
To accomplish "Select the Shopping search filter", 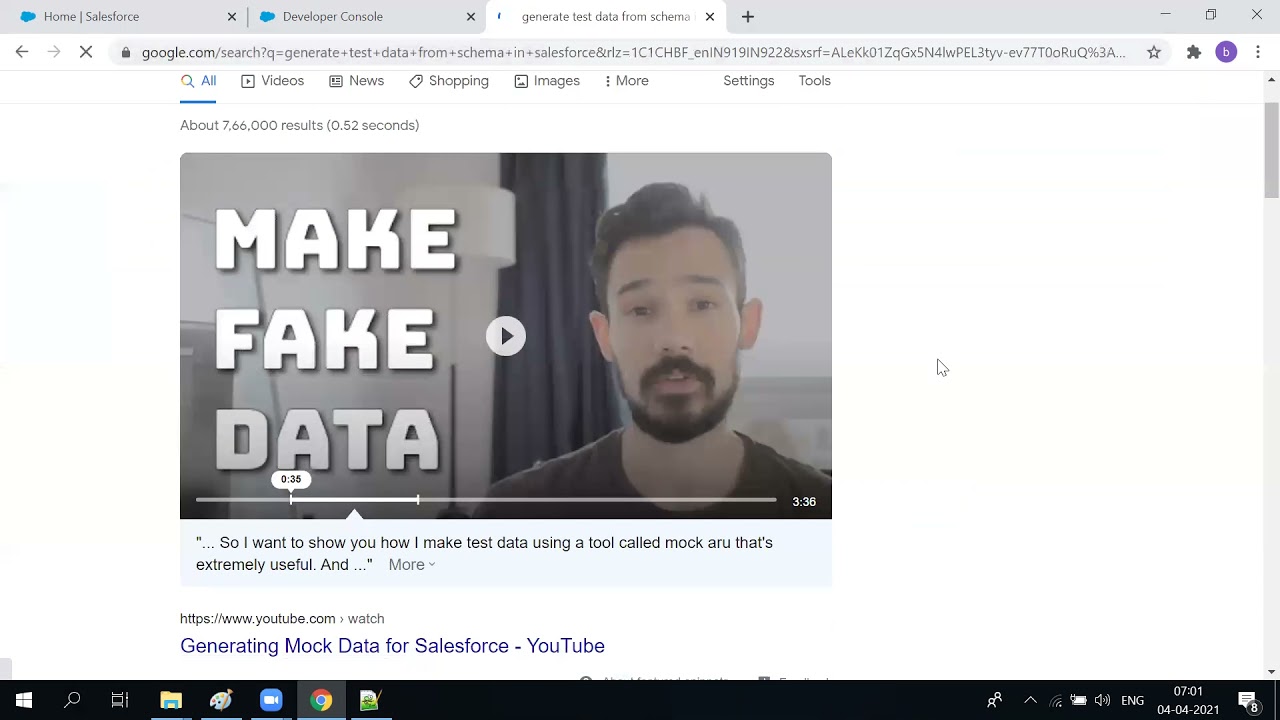I will (449, 81).
